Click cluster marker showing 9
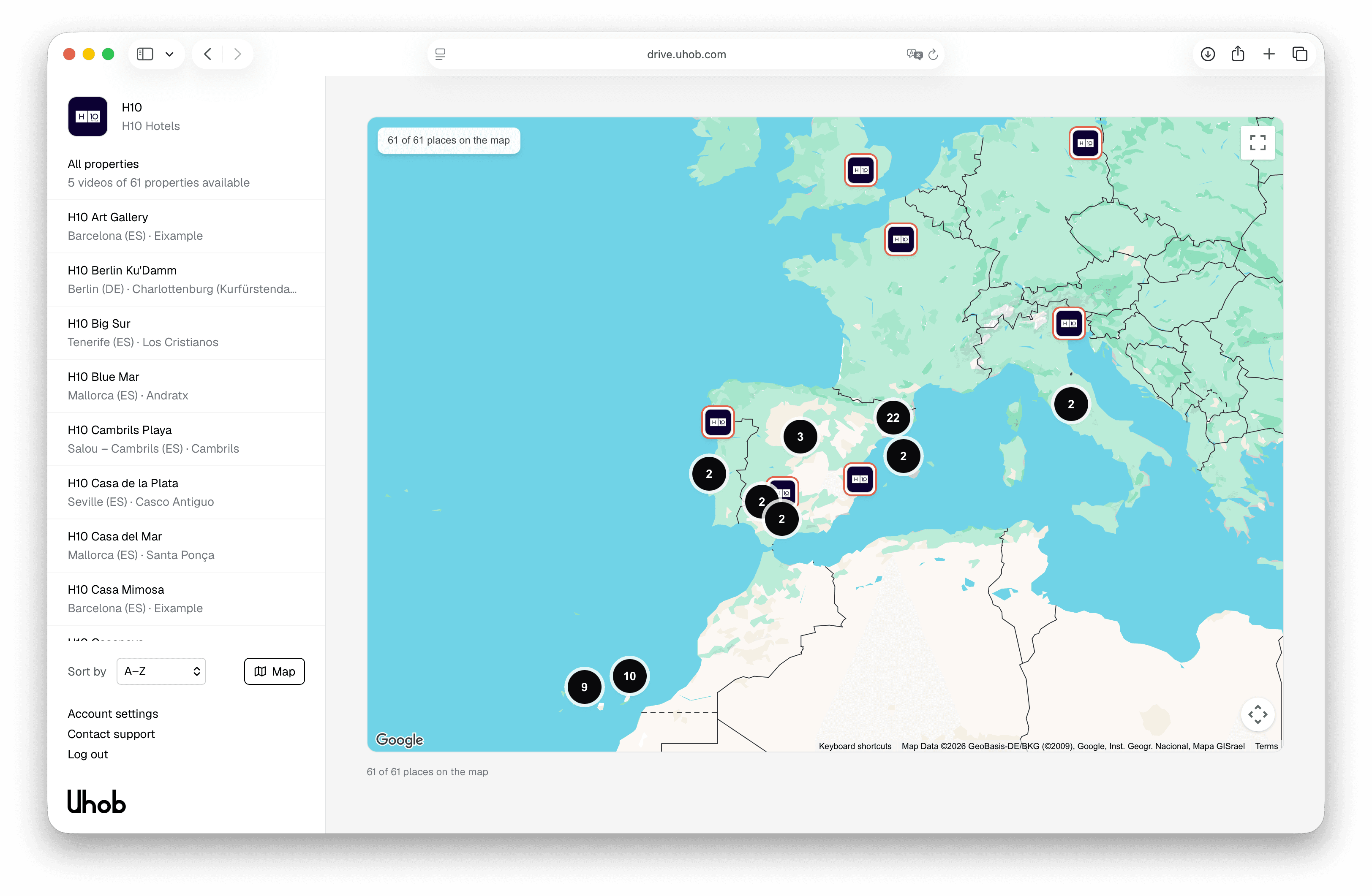 click(x=584, y=687)
